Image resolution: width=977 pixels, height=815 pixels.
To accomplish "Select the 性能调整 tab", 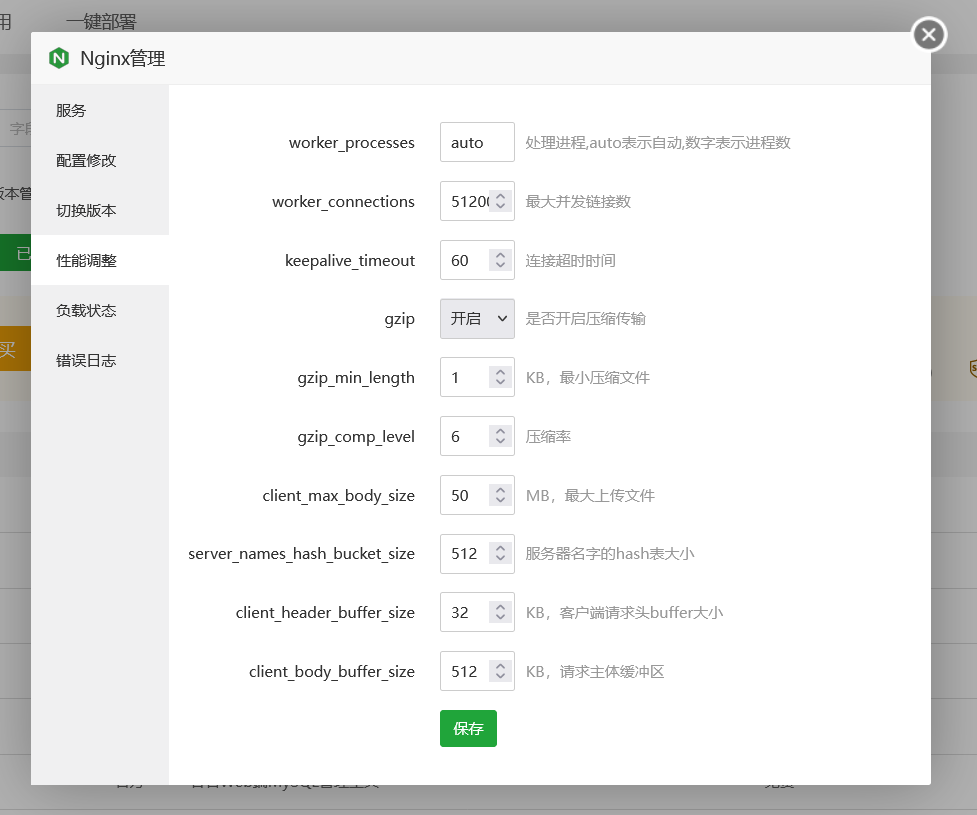I will (x=100, y=260).
